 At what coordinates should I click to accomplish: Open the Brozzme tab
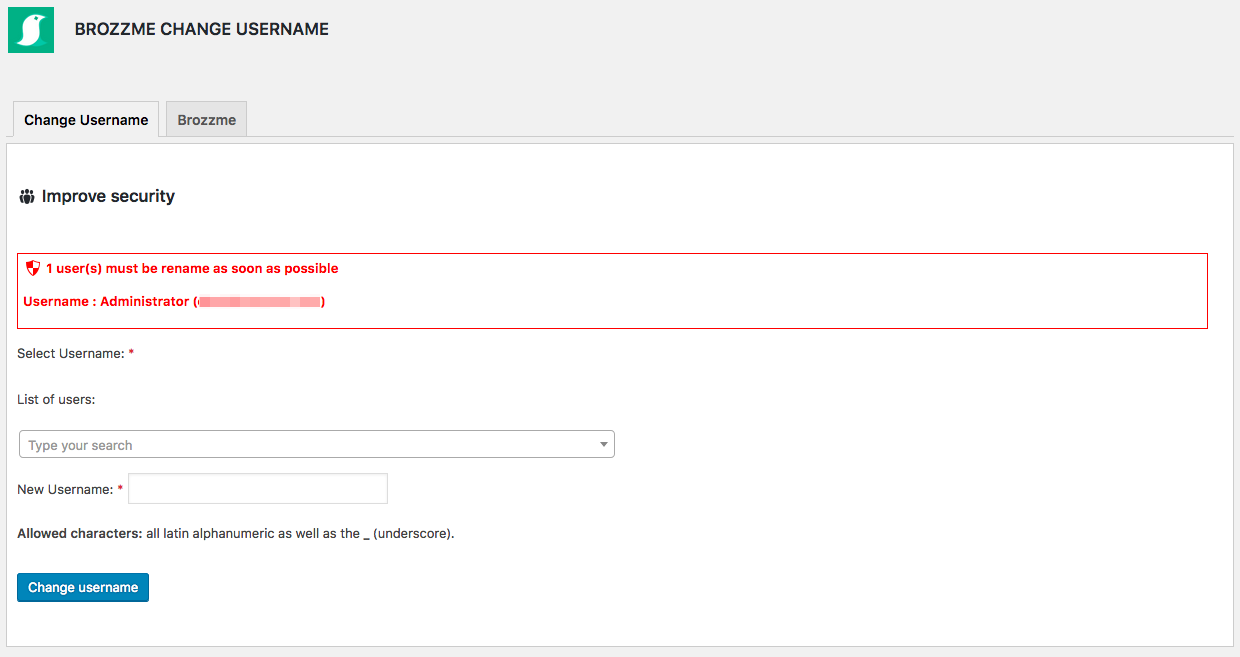pos(207,120)
